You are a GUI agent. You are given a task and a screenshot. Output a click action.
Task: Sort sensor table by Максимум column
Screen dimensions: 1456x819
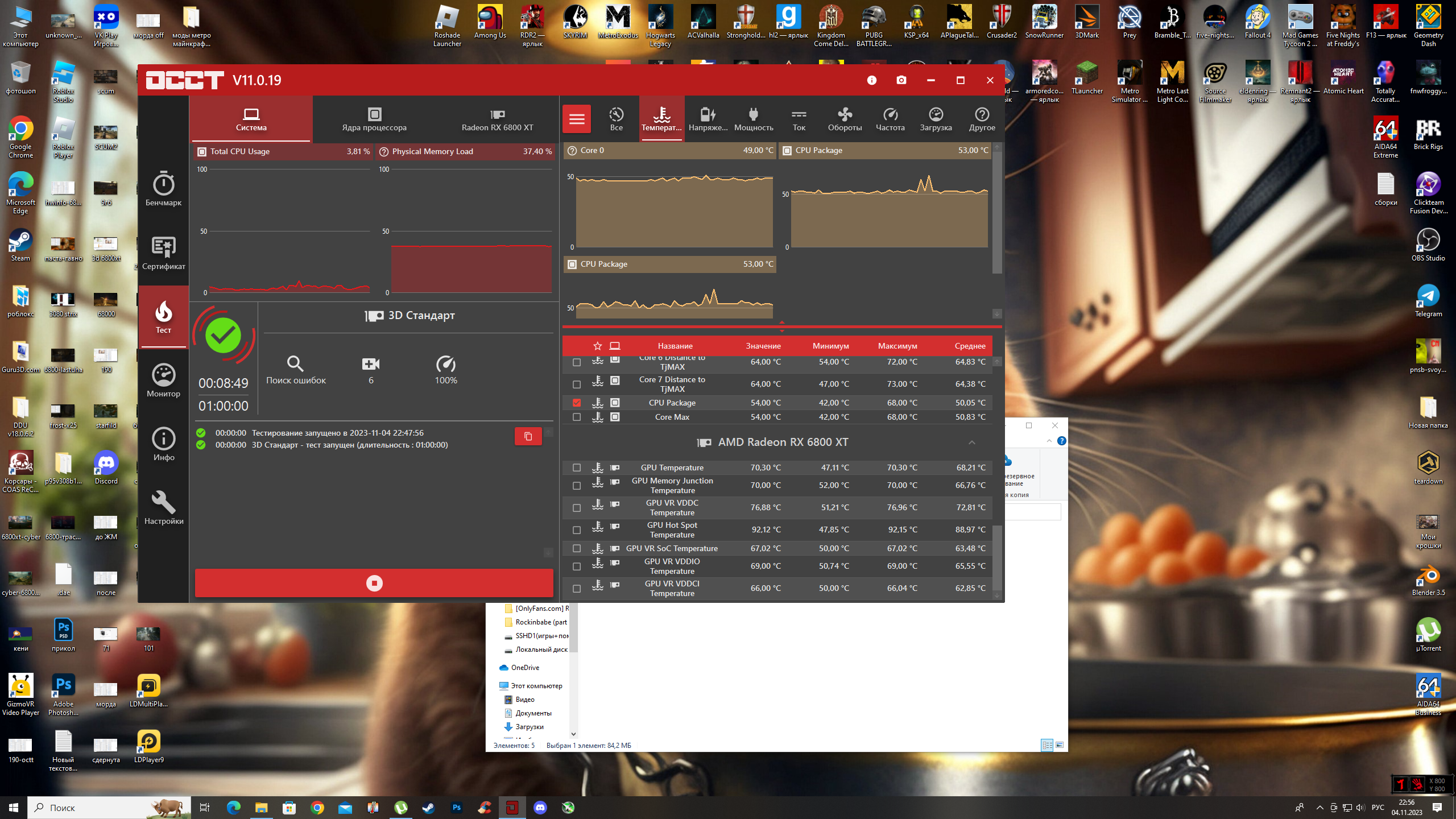coord(897,346)
